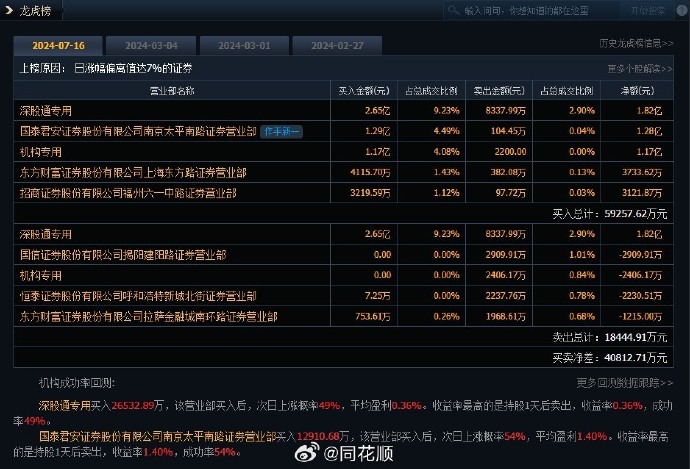The height and width of the screenshot is (469, 690).
Task: Click the 营业部名称 column header
Action: click(172, 91)
